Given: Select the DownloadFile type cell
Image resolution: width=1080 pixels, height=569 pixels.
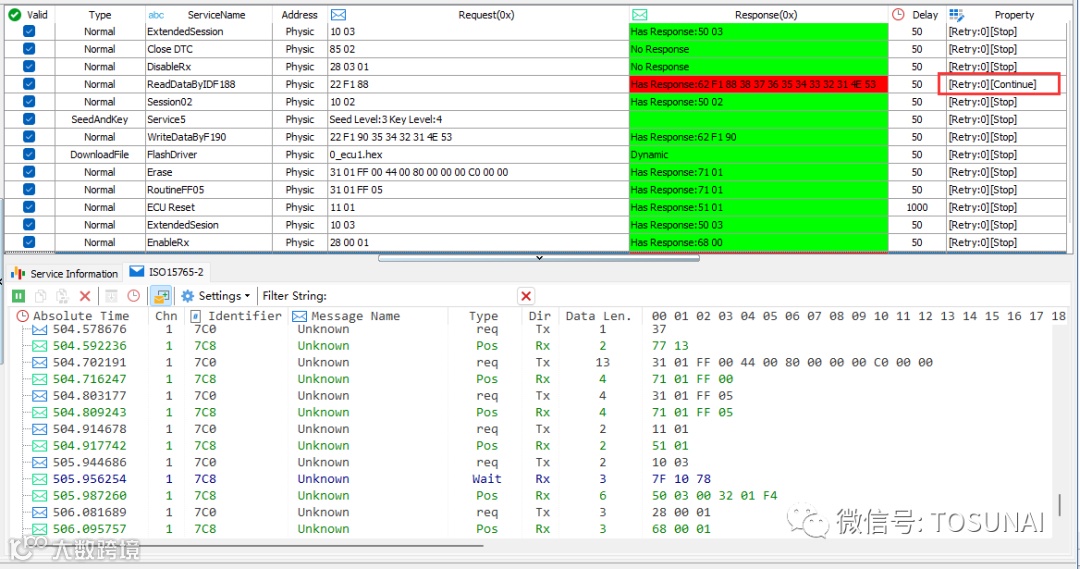Looking at the screenshot, I should tap(100, 154).
